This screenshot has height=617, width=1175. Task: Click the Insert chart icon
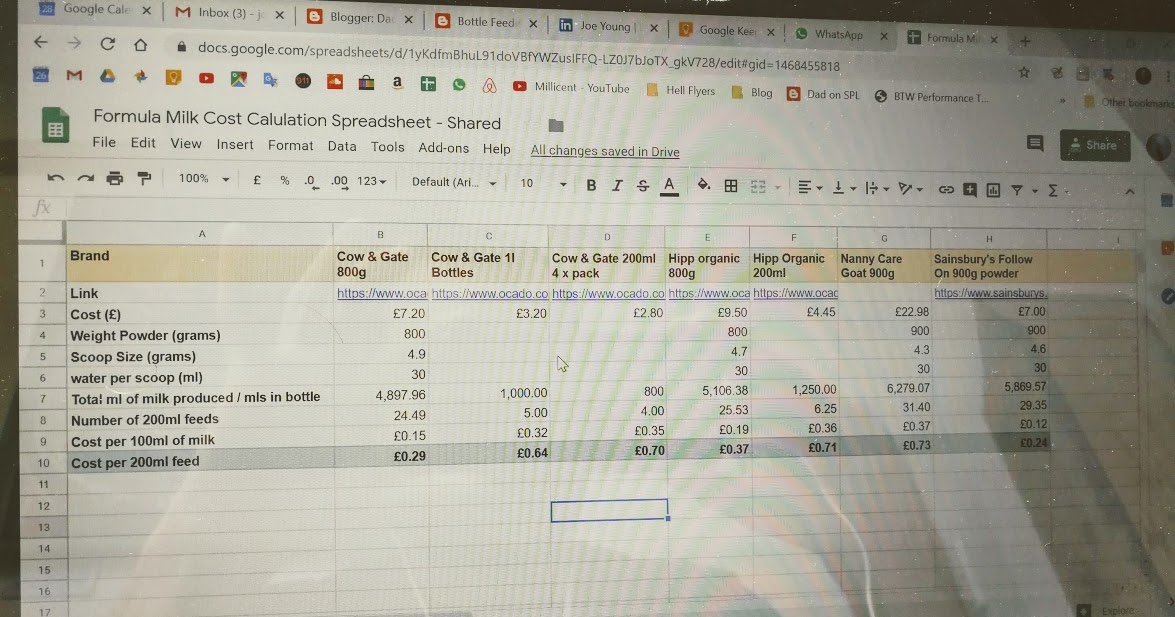click(x=991, y=188)
